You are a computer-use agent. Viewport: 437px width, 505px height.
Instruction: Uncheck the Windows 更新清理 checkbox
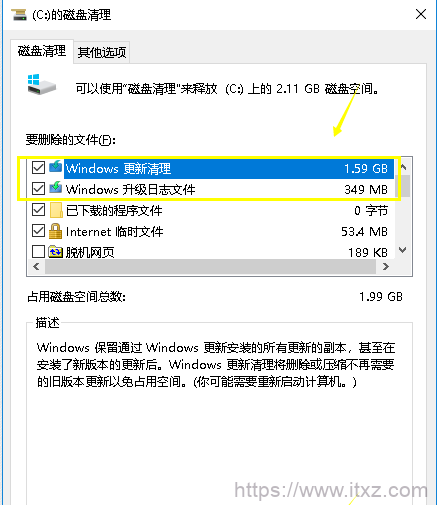tap(38, 167)
